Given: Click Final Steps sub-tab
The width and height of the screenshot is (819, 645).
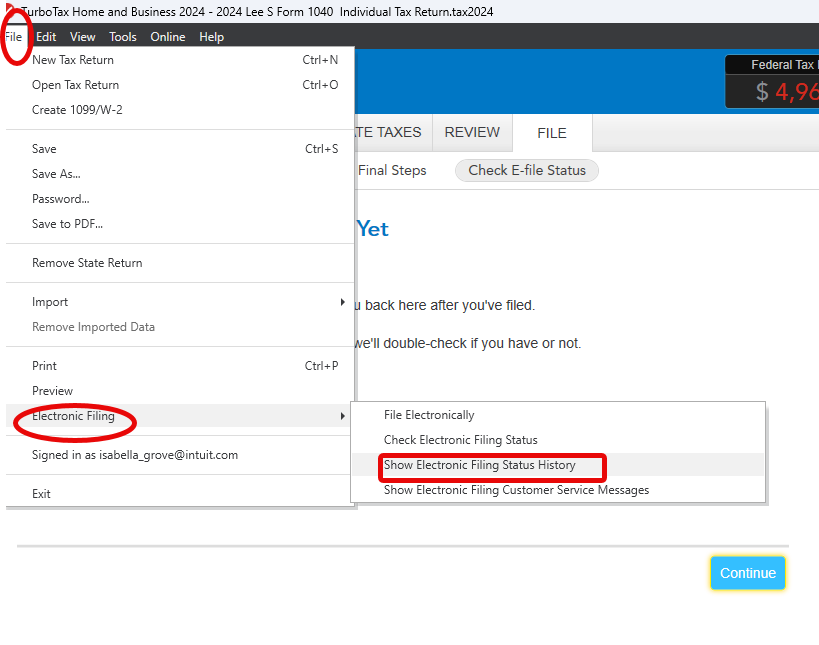Looking at the screenshot, I should pos(392,171).
